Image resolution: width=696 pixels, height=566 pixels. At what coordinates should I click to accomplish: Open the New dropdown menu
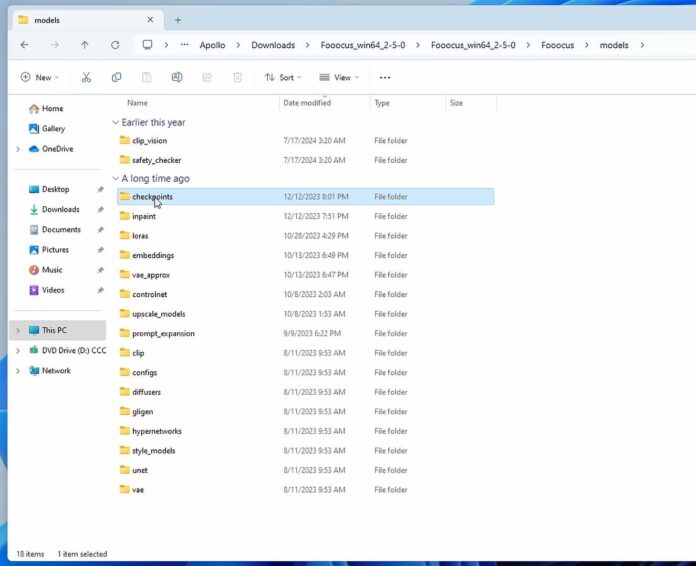pos(40,78)
